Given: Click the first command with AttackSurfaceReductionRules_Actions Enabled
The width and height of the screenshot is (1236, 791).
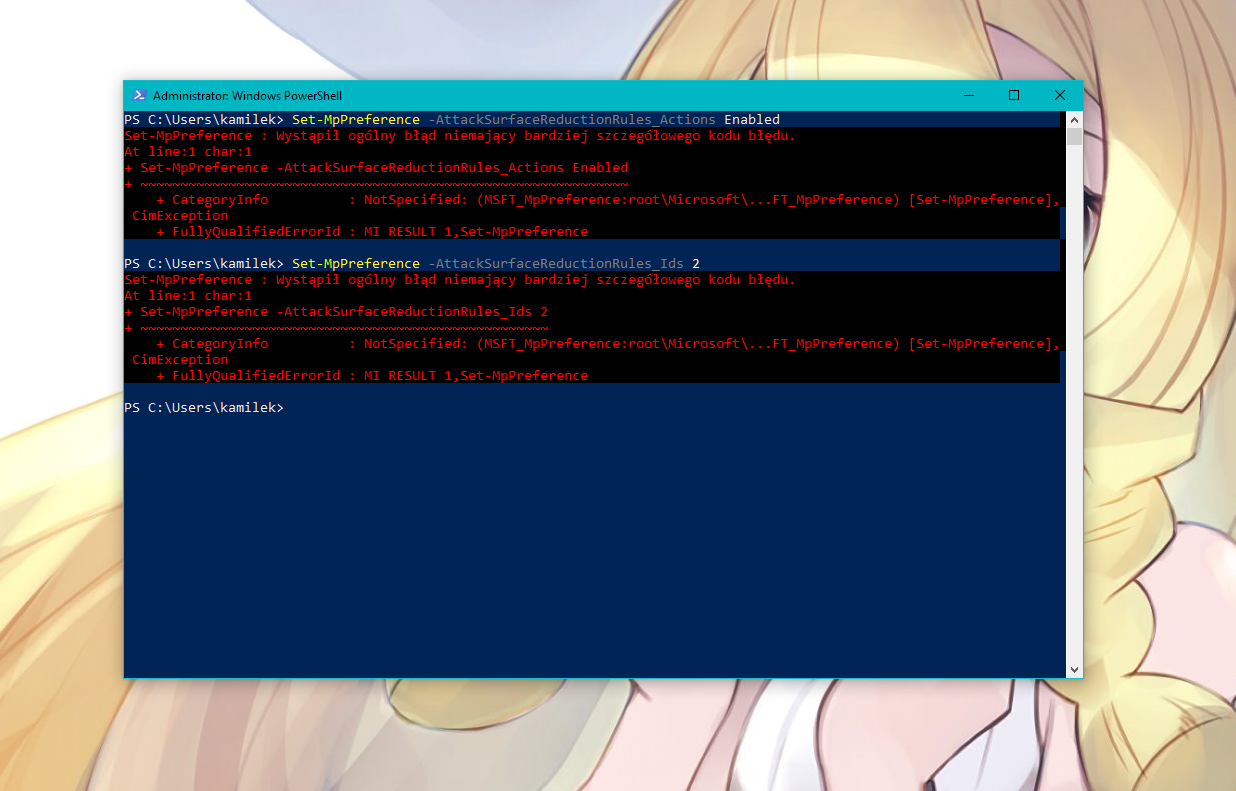Looking at the screenshot, I should (536, 119).
